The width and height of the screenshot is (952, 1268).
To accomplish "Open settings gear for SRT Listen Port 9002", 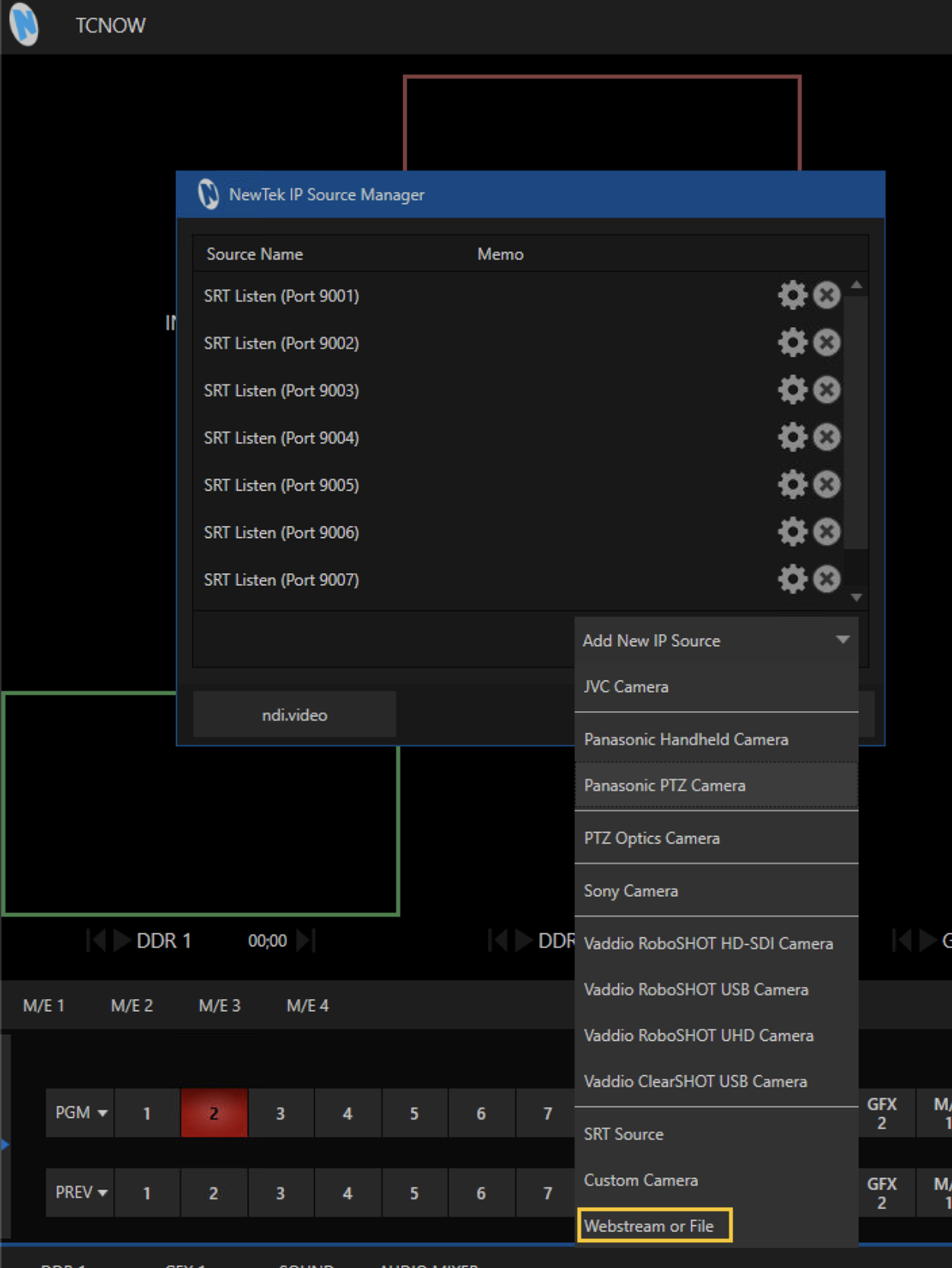I will (x=792, y=342).
